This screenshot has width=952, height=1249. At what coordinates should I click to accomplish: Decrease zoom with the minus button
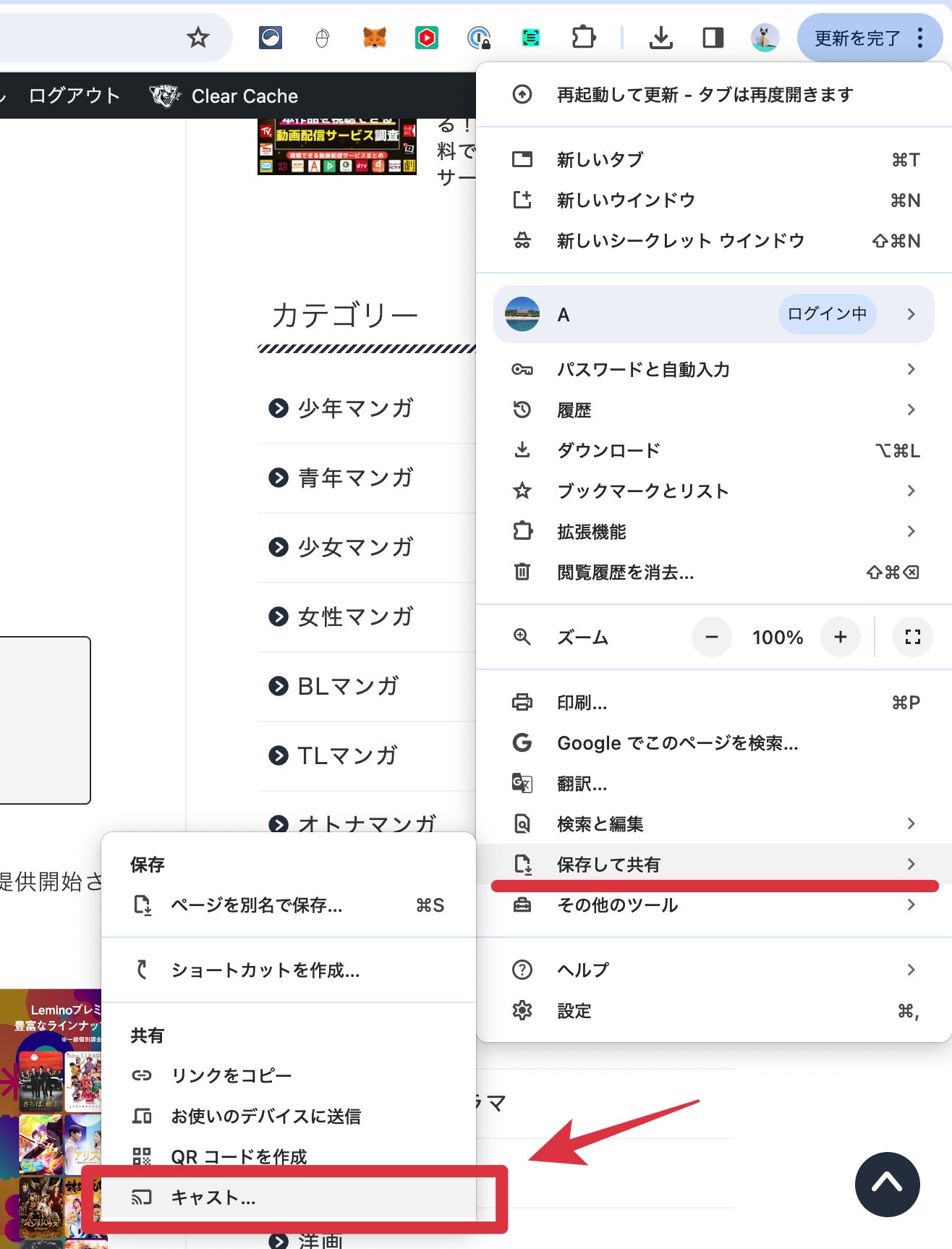click(x=712, y=637)
